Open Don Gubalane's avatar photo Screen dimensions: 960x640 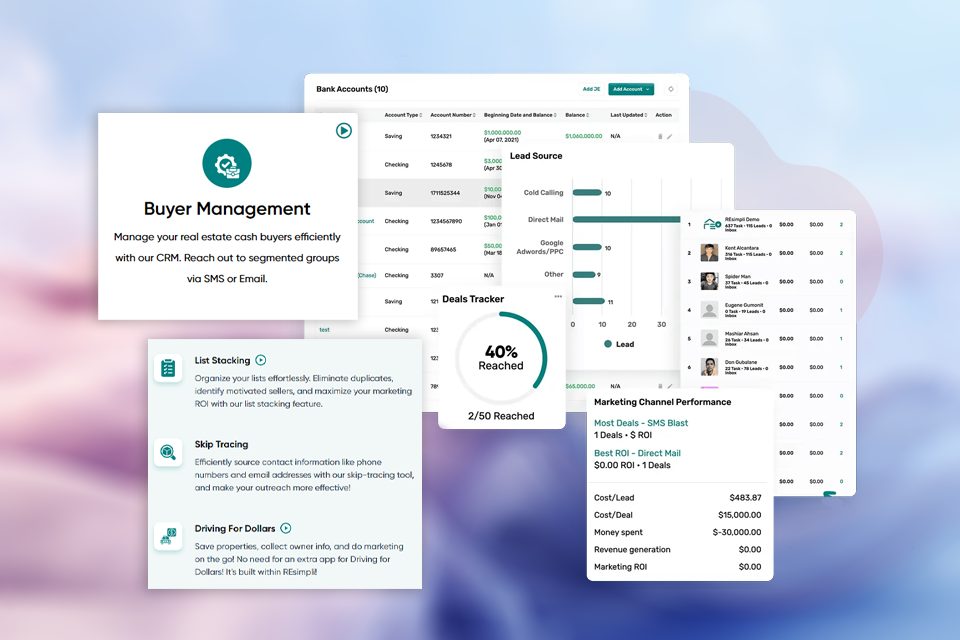pos(710,367)
